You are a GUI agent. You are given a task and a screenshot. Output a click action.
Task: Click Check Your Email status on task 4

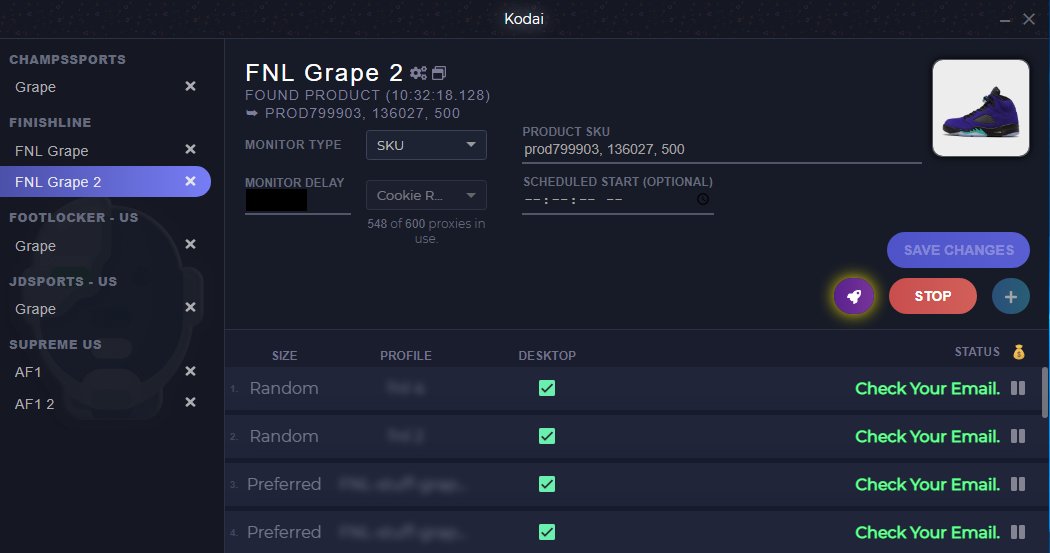[927, 532]
